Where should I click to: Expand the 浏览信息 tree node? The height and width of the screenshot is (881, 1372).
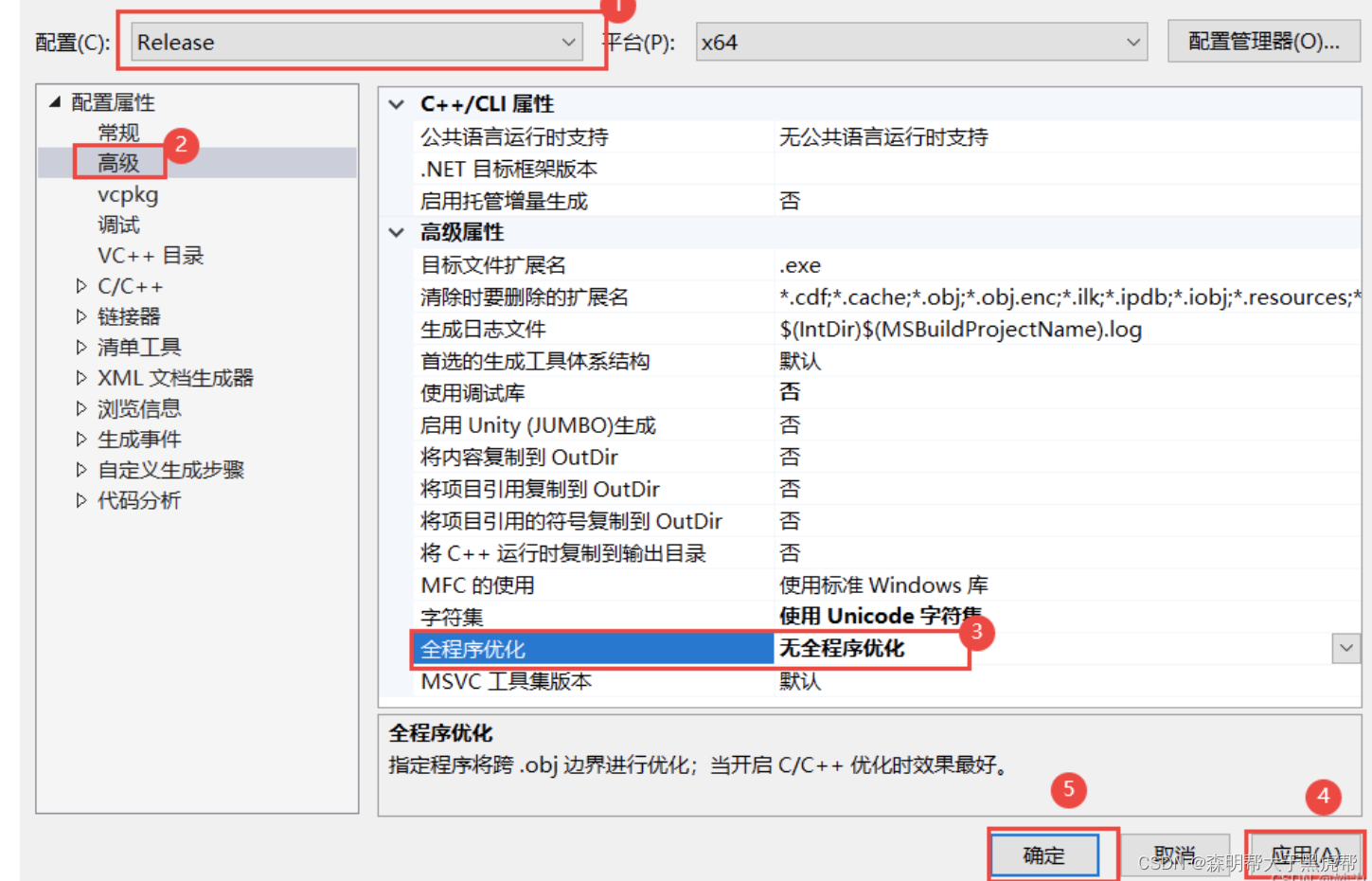pos(81,408)
